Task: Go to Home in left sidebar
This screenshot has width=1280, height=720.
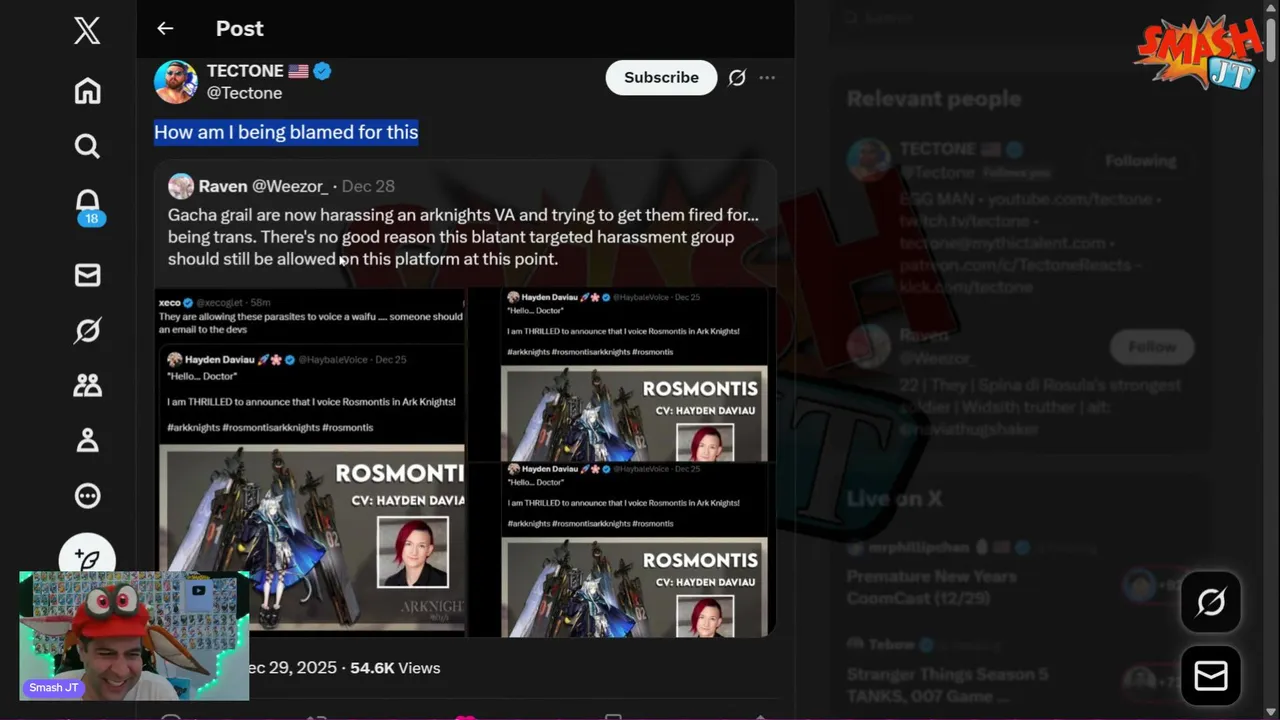Action: coord(87,91)
